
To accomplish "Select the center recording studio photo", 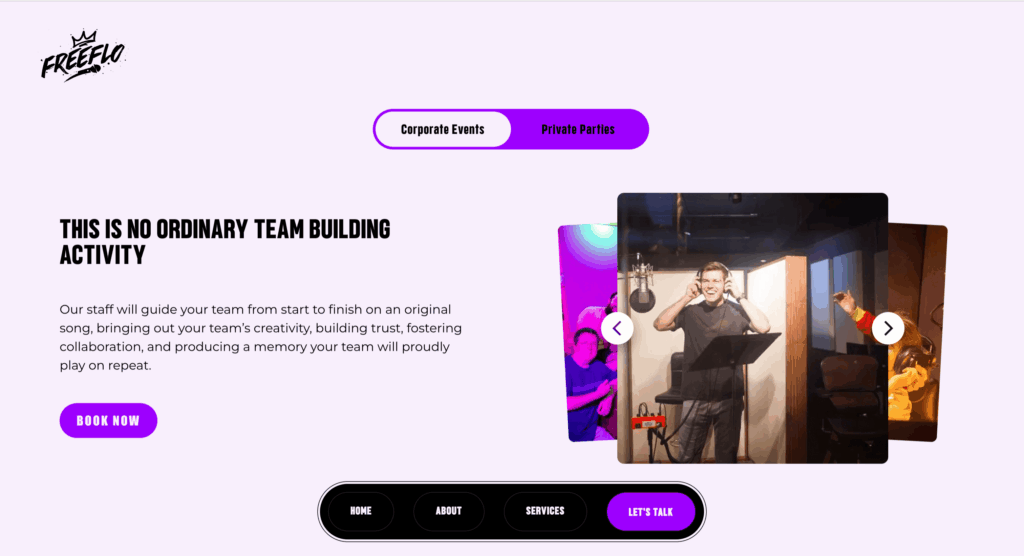I will pyautogui.click(x=752, y=328).
